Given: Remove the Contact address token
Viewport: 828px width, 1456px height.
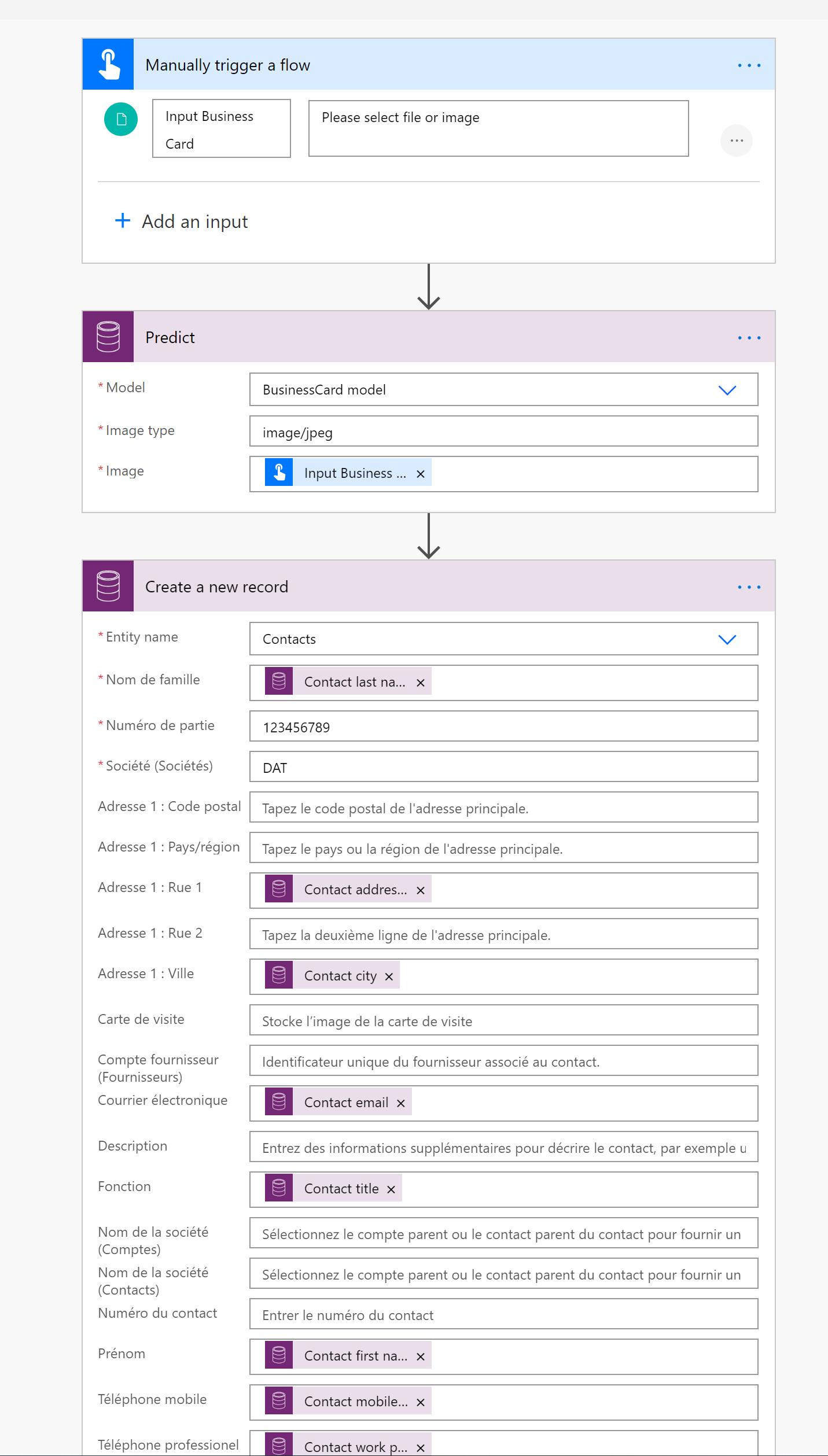Looking at the screenshot, I should point(421,890).
